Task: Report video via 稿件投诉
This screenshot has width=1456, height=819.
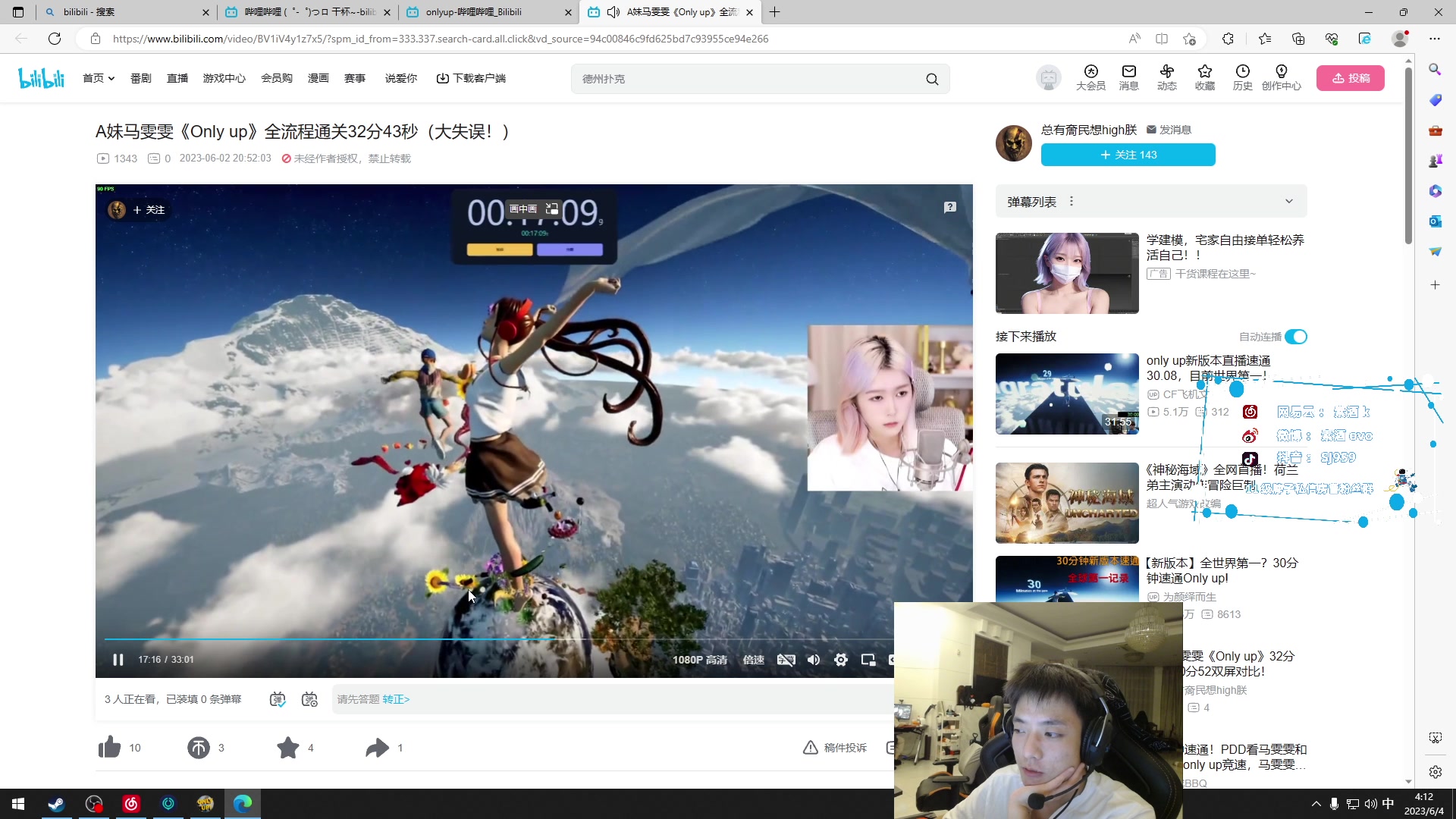Action: [x=835, y=748]
